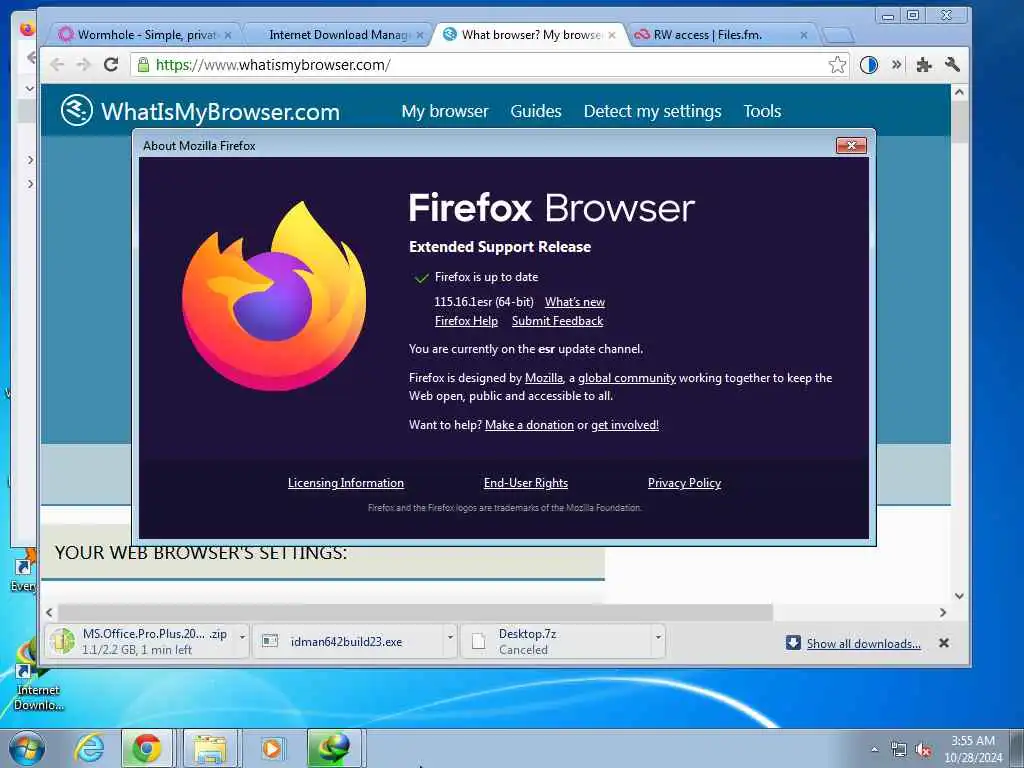Click the network tray icon
This screenshot has height=768, width=1024.
(x=899, y=750)
